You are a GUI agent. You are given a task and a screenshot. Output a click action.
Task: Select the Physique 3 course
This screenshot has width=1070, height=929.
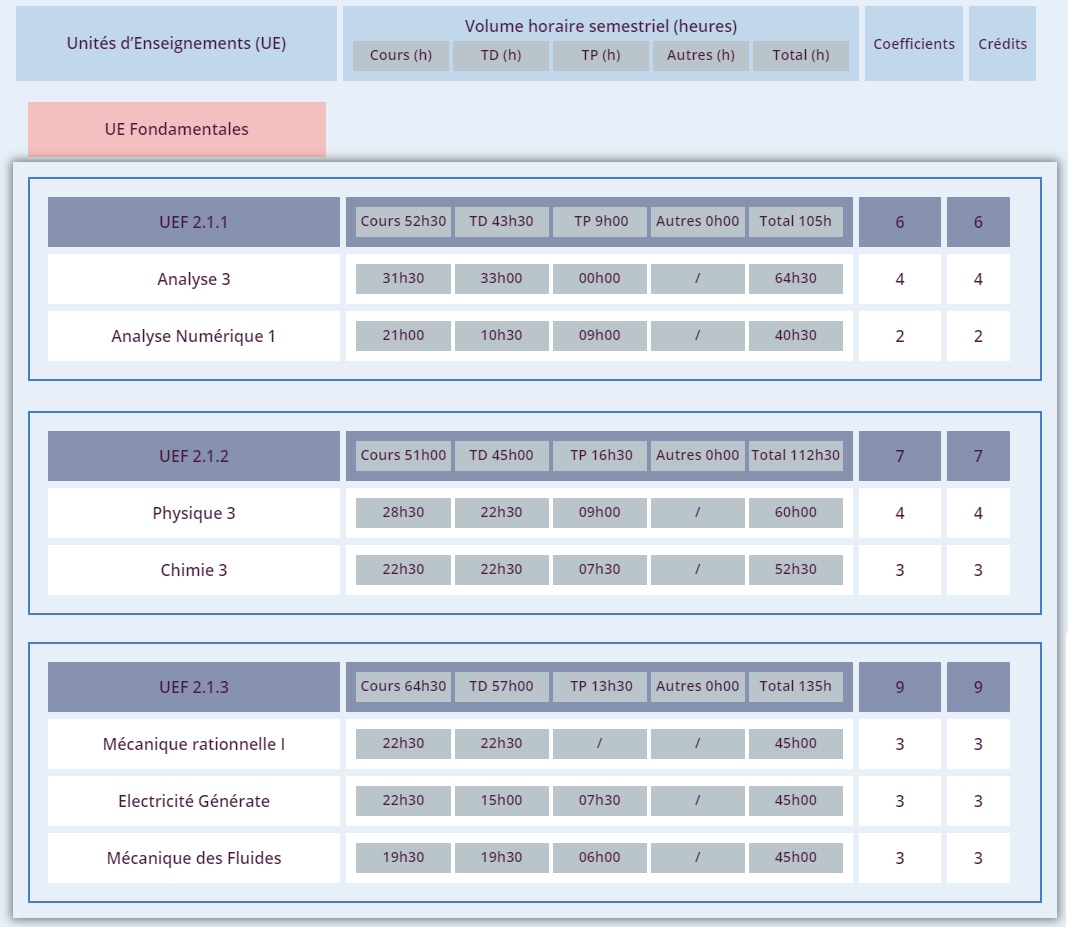(194, 513)
